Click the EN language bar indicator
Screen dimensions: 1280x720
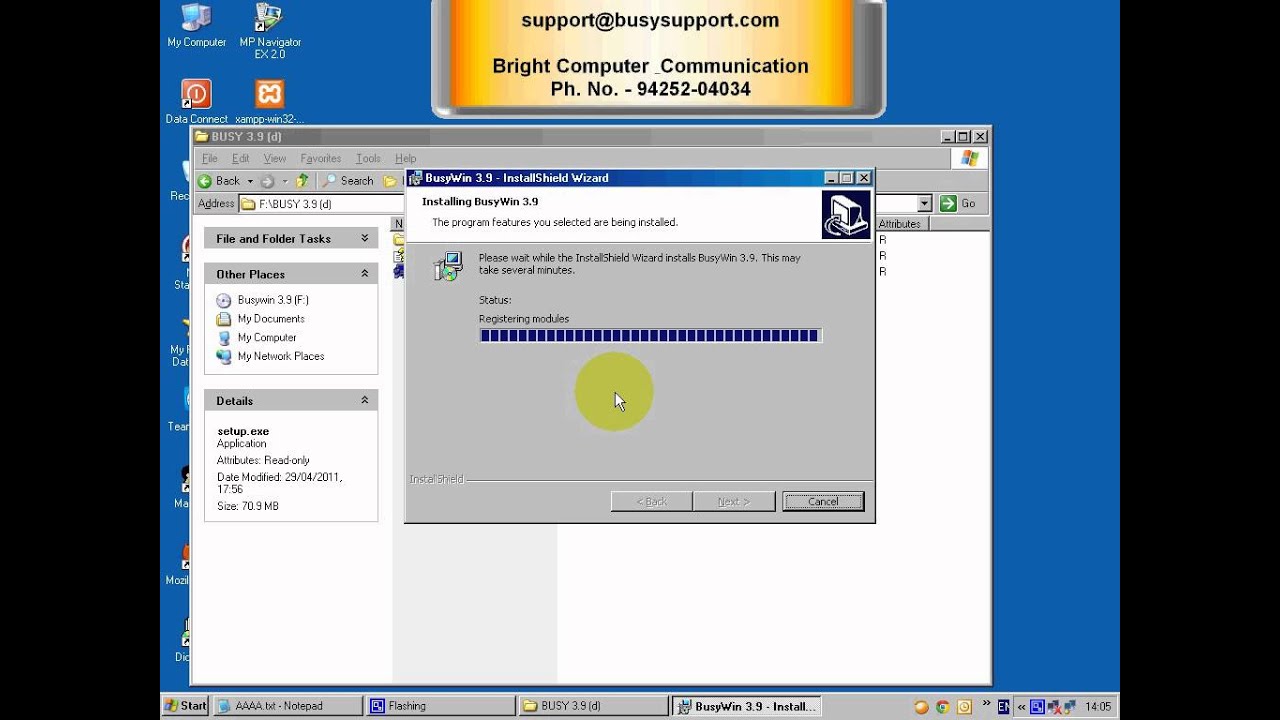click(1003, 707)
